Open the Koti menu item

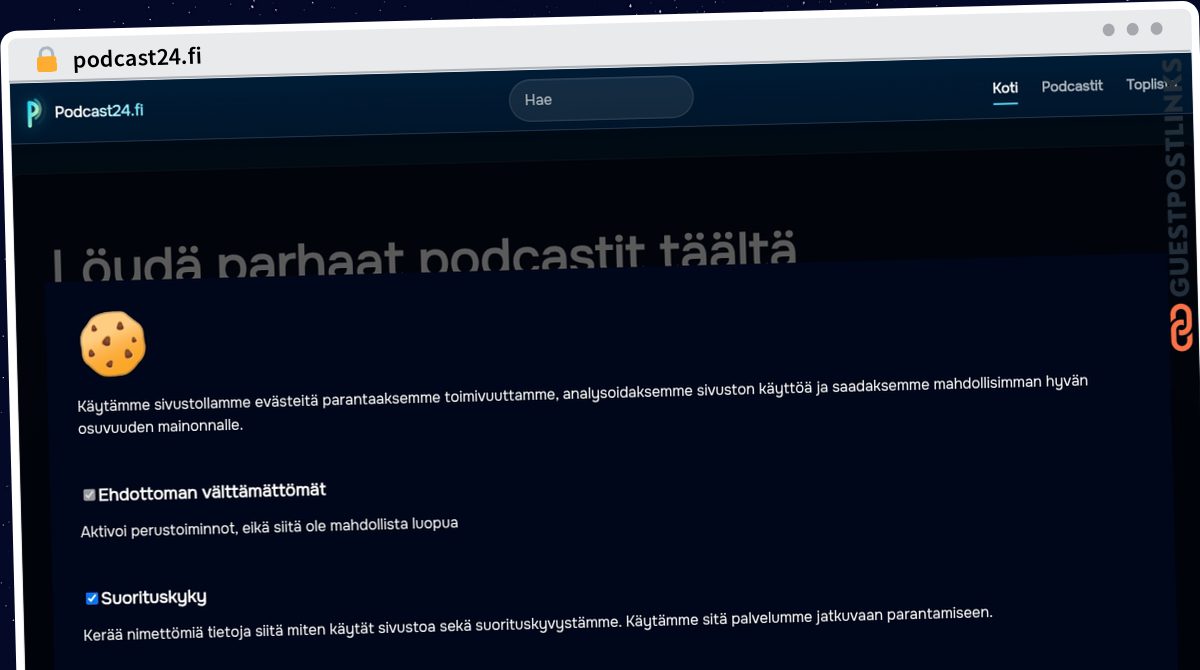click(x=1005, y=88)
